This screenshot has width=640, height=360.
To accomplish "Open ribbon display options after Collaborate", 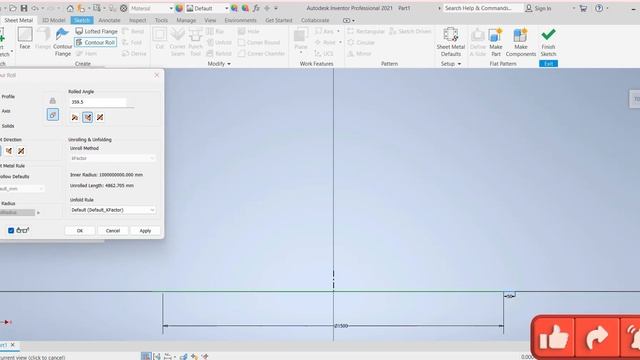I will coord(349,20).
